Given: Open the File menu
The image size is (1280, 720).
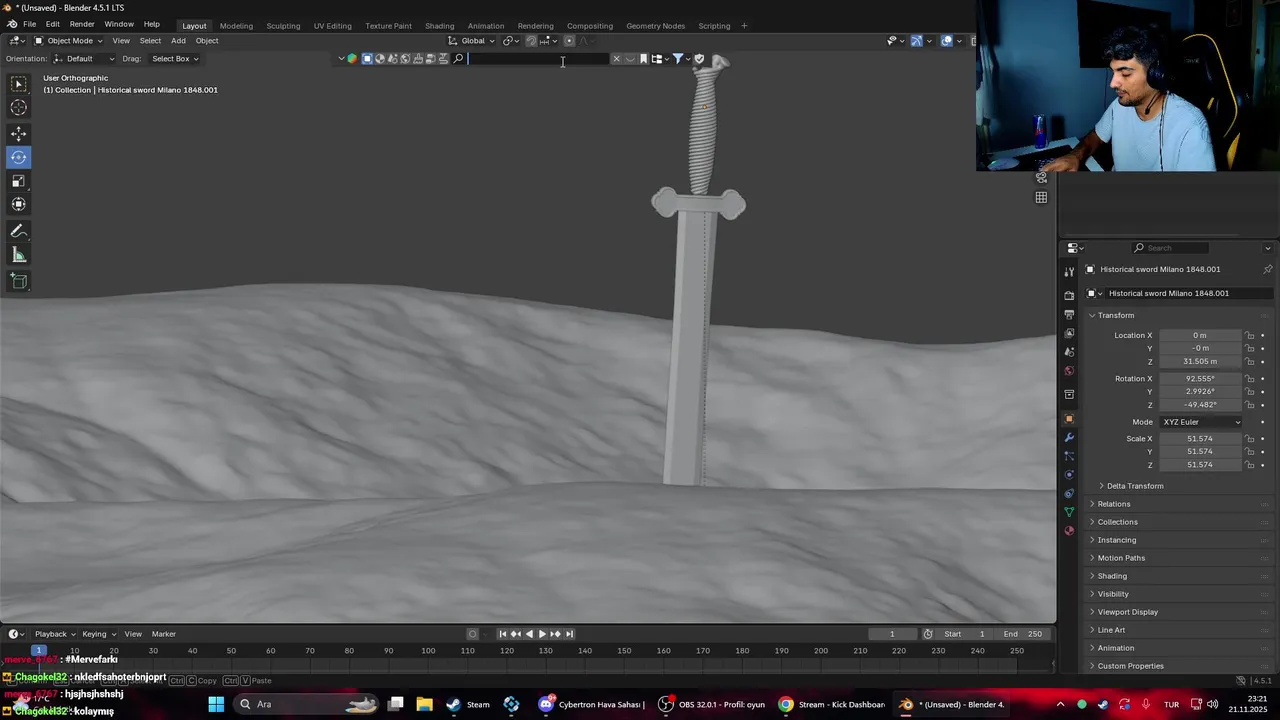Looking at the screenshot, I should [30, 25].
